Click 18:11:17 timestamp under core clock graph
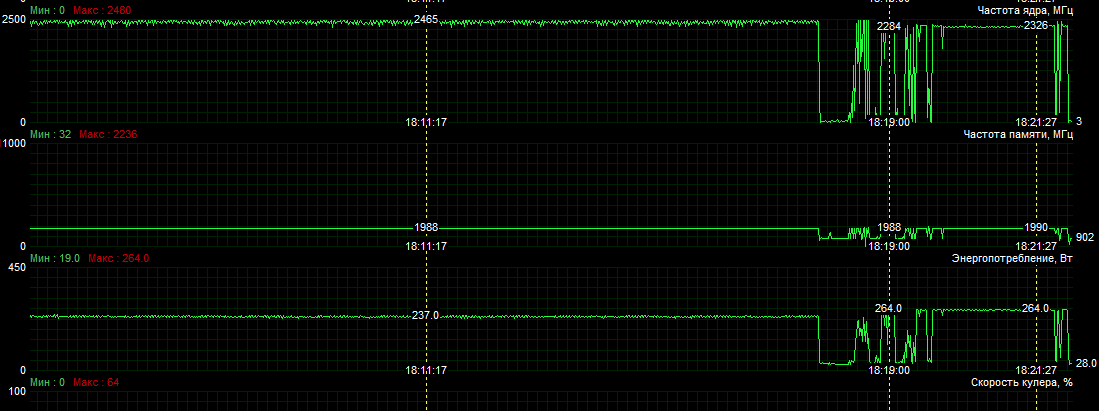This screenshot has height=411, width=1099. pos(426,121)
